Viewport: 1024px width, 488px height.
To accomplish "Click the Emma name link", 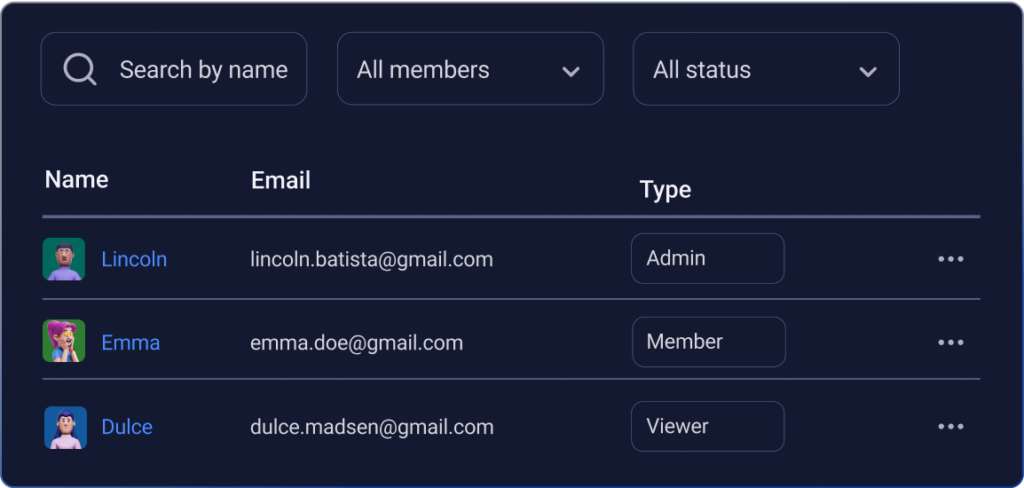I will click(131, 343).
